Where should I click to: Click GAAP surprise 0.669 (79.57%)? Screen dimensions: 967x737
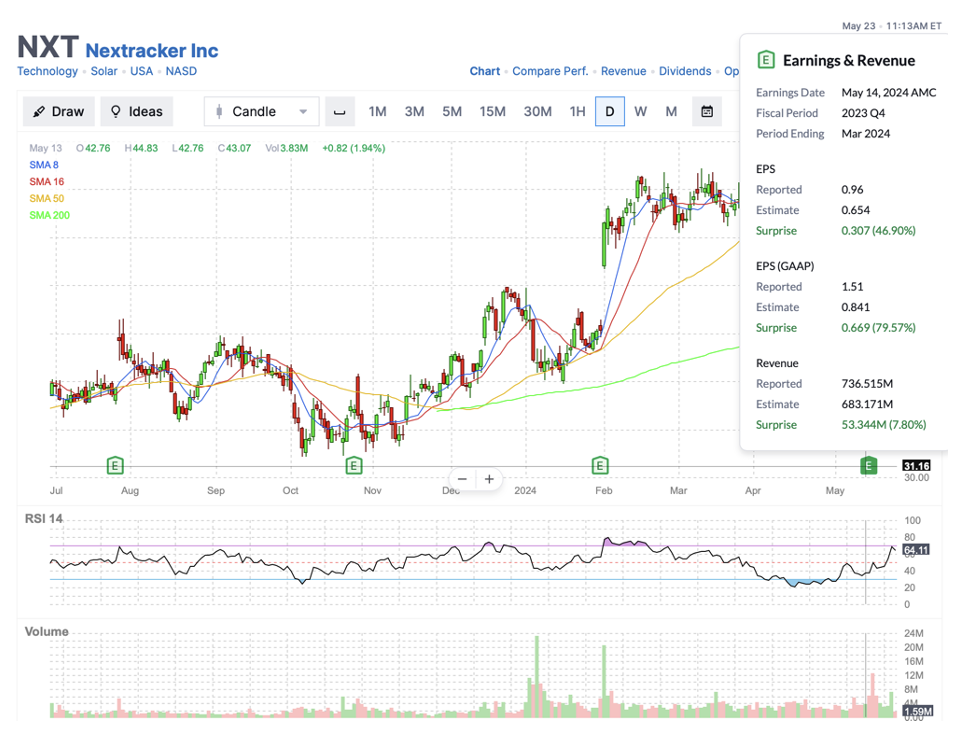(x=878, y=327)
